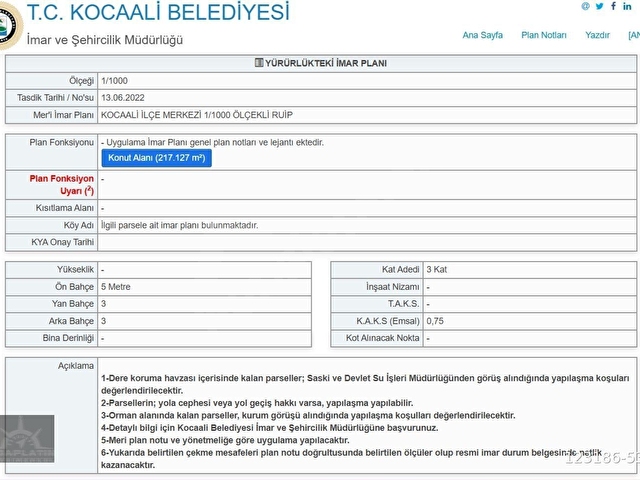Image resolution: width=640 pixels, height=480 pixels.
Task: Select the date 13.06.2022
Action: click(123, 98)
